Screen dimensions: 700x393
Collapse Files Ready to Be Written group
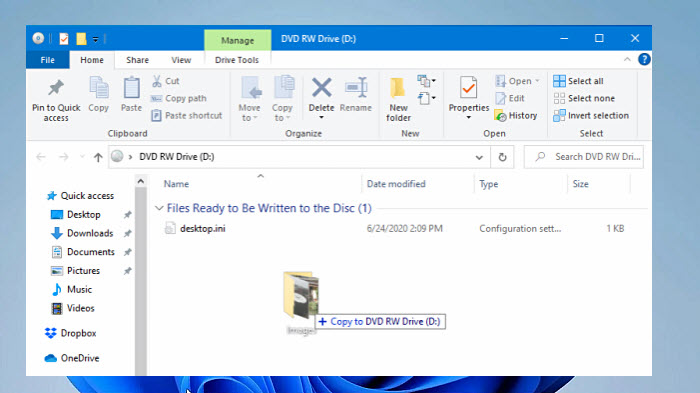click(159, 208)
